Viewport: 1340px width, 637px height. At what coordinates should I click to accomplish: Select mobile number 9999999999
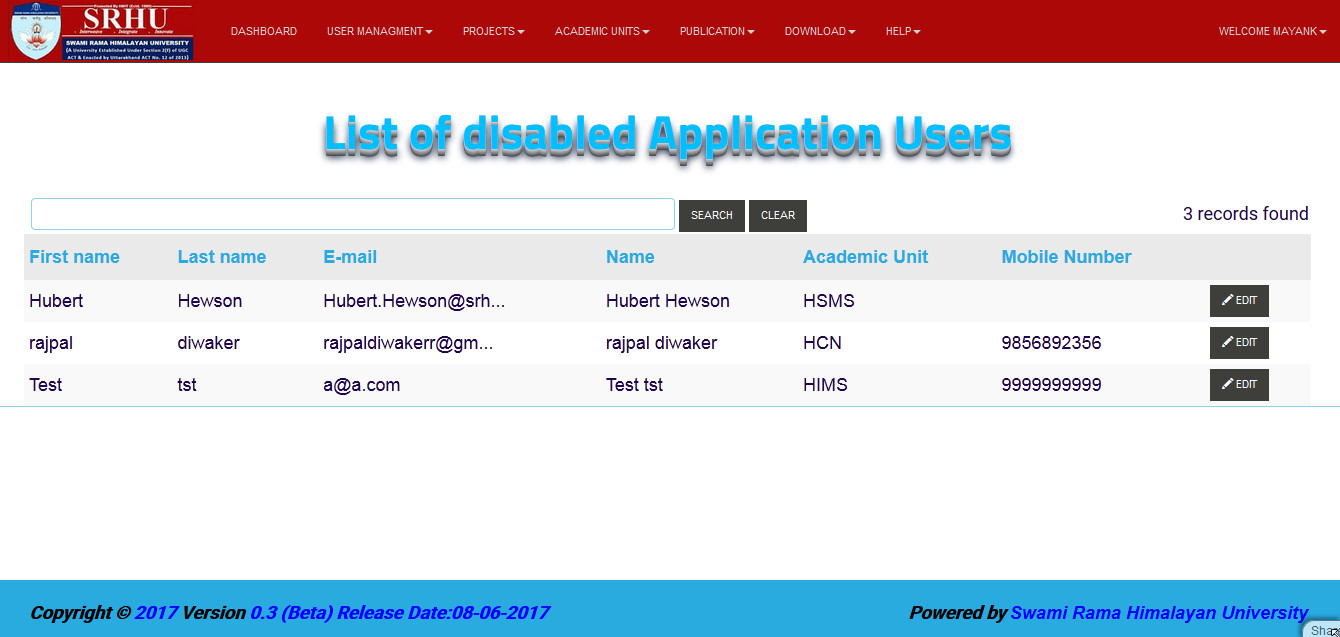[x=1051, y=385]
